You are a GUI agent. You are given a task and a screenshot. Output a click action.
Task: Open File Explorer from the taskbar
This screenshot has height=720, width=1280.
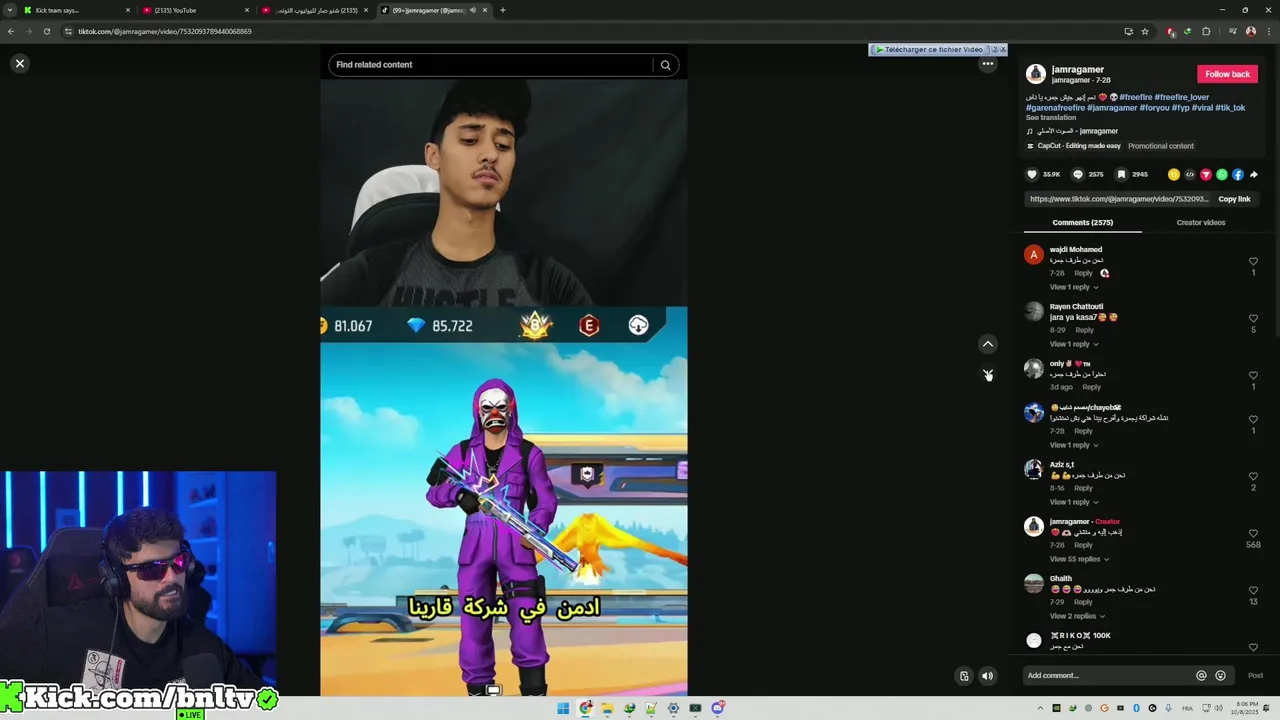pos(607,708)
